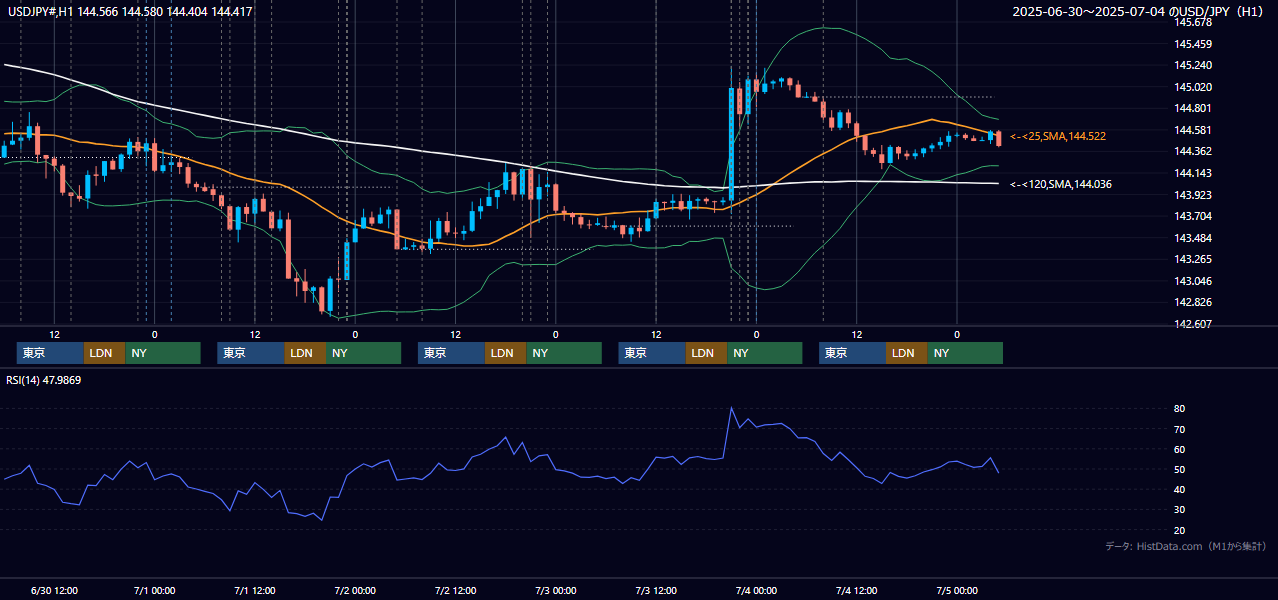
Task: Click price axis value 145.678
Action: (x=1193, y=22)
